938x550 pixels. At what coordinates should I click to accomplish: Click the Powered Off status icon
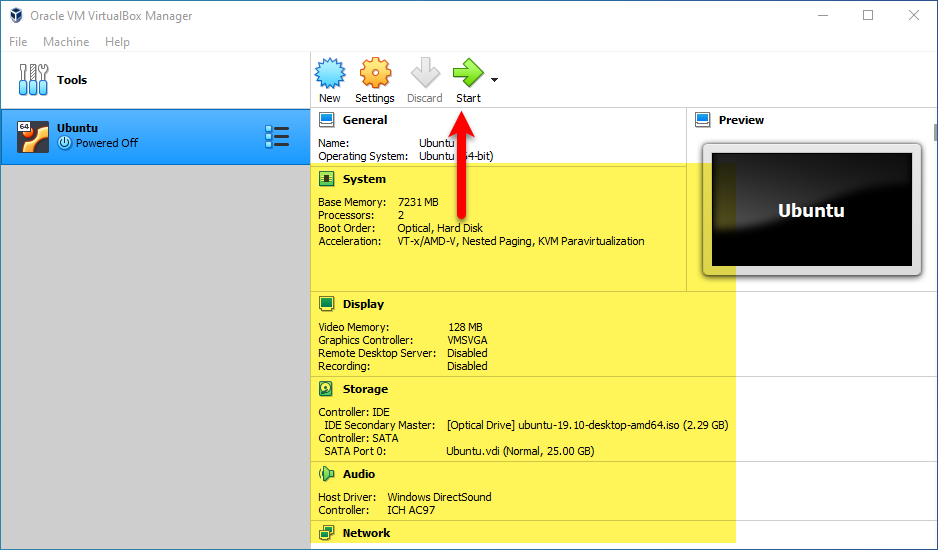65,143
